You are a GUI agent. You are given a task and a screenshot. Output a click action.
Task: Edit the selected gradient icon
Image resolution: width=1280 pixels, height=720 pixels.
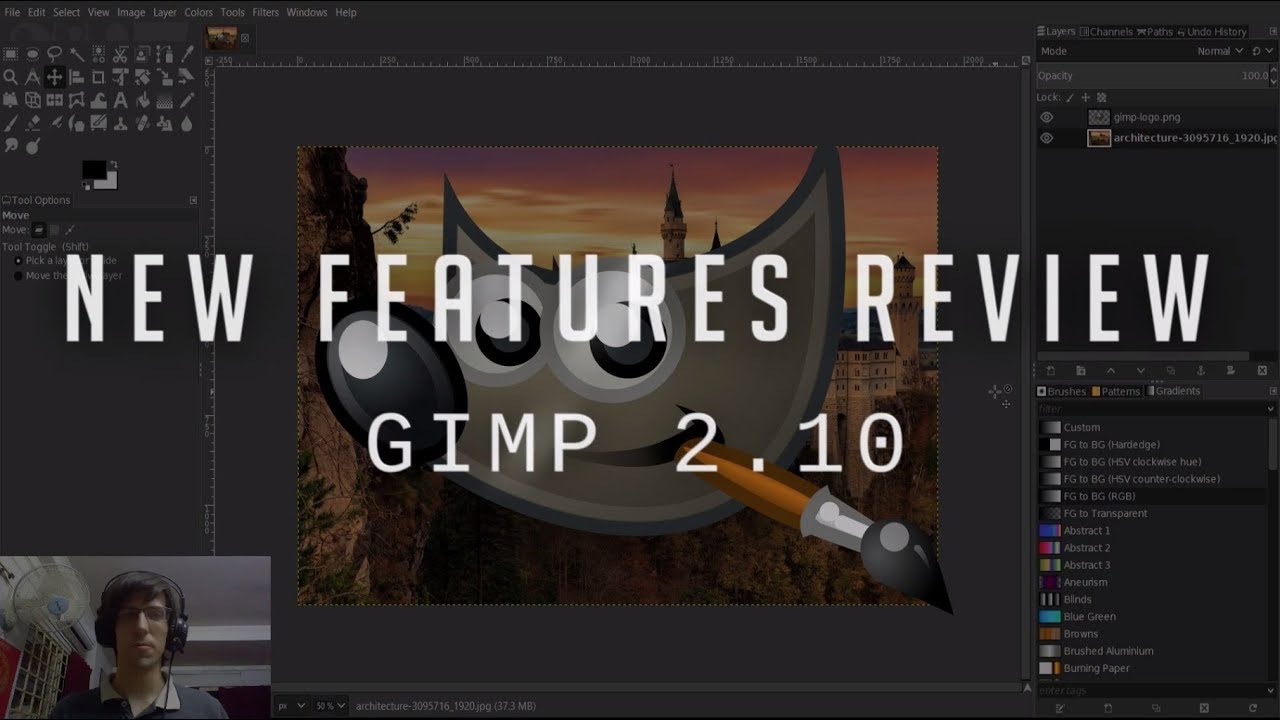pos(1060,708)
